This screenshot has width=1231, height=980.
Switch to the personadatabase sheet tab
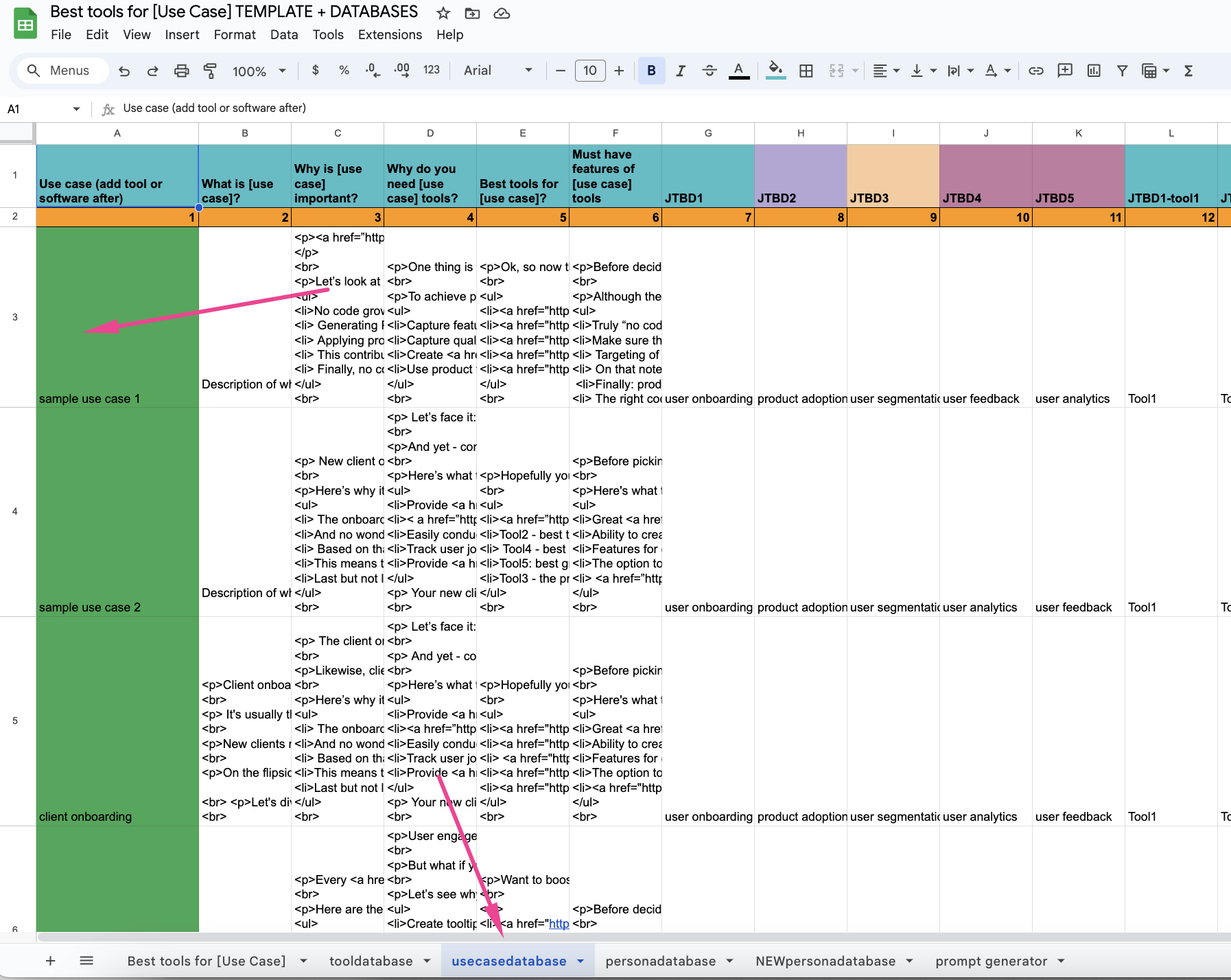(x=661, y=961)
